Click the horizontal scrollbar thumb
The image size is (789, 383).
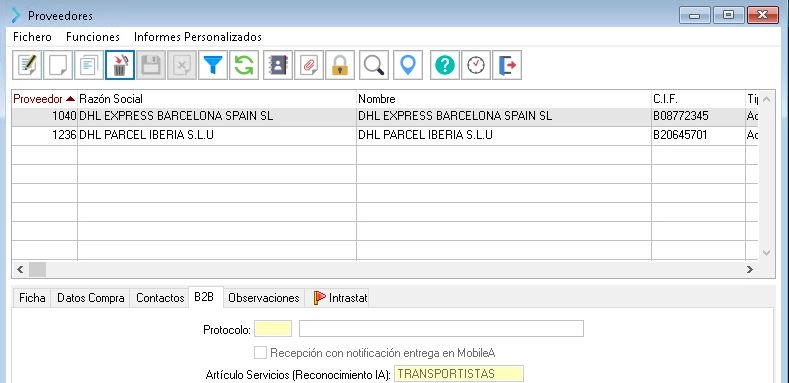[37, 269]
